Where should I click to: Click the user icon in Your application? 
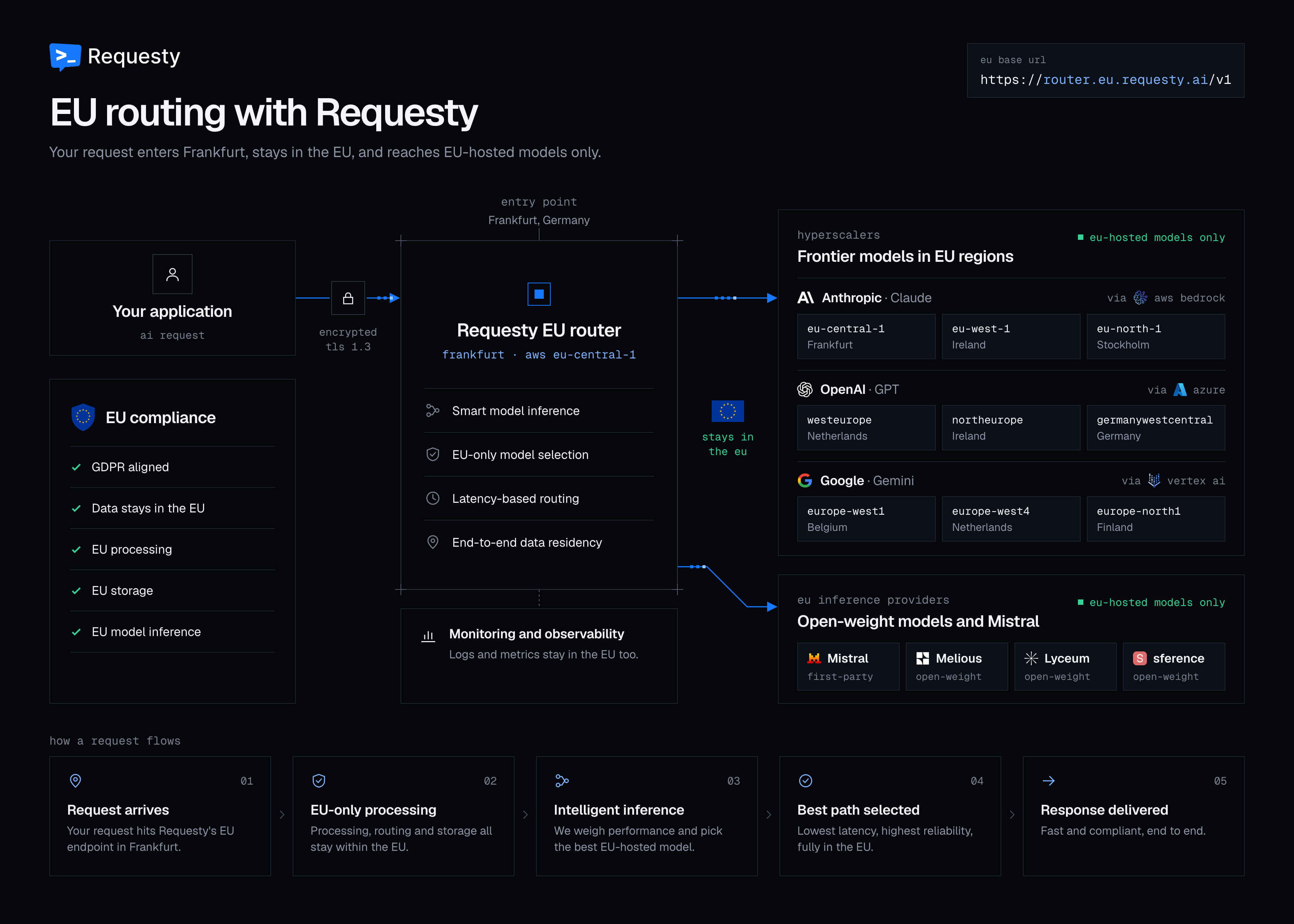(173, 274)
